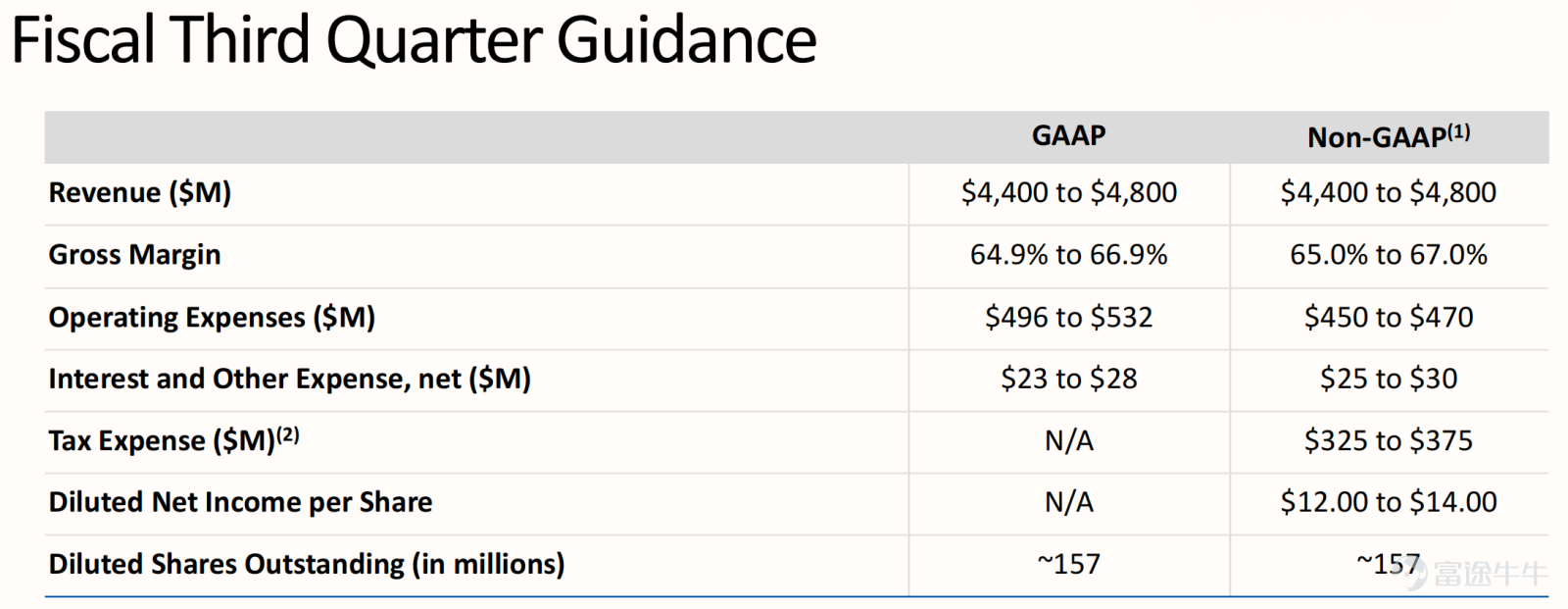Click the footnote (2) superscript on Tax Expense
The image size is (1568, 609).
click(x=287, y=434)
